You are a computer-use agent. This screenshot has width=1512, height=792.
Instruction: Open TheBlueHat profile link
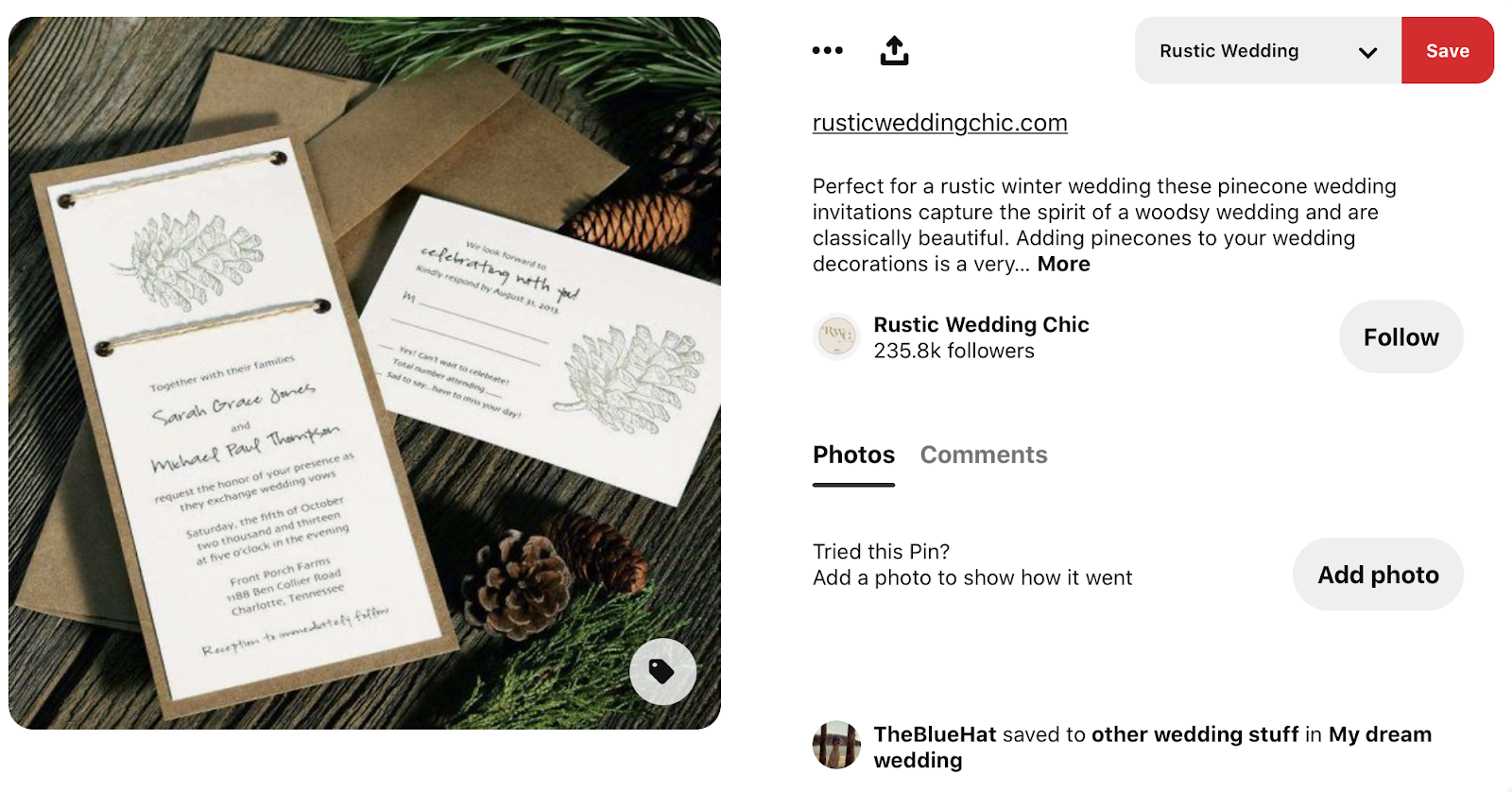pyautogui.click(x=935, y=734)
